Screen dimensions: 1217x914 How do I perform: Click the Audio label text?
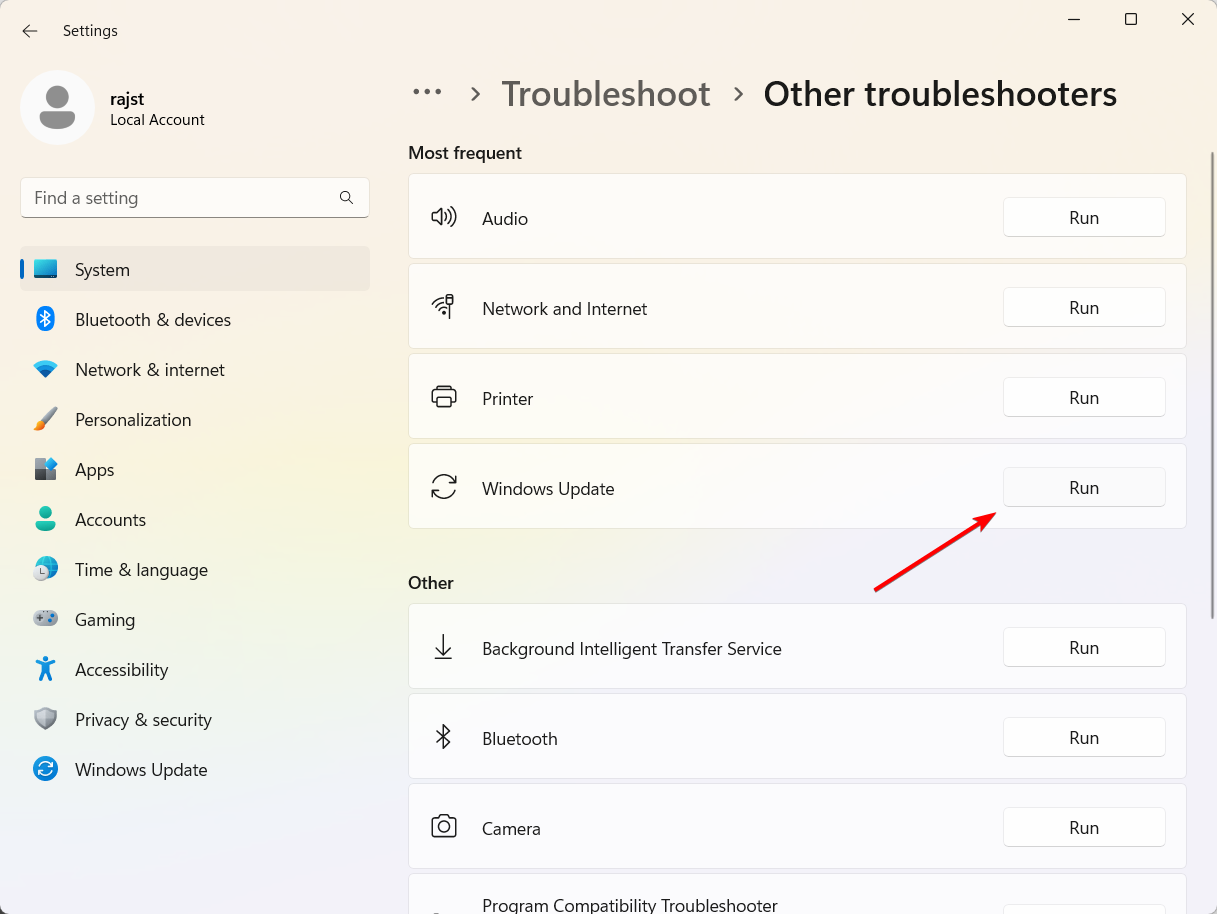505,219
